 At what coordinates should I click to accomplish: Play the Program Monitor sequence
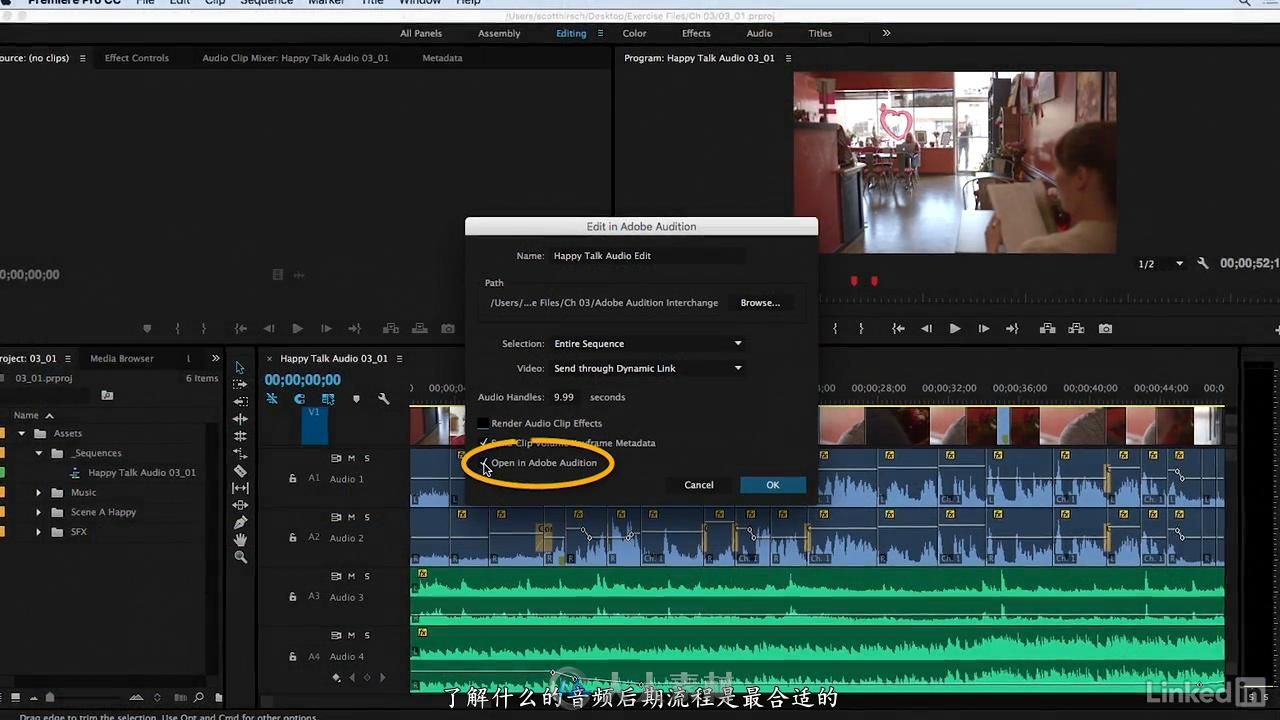955,328
